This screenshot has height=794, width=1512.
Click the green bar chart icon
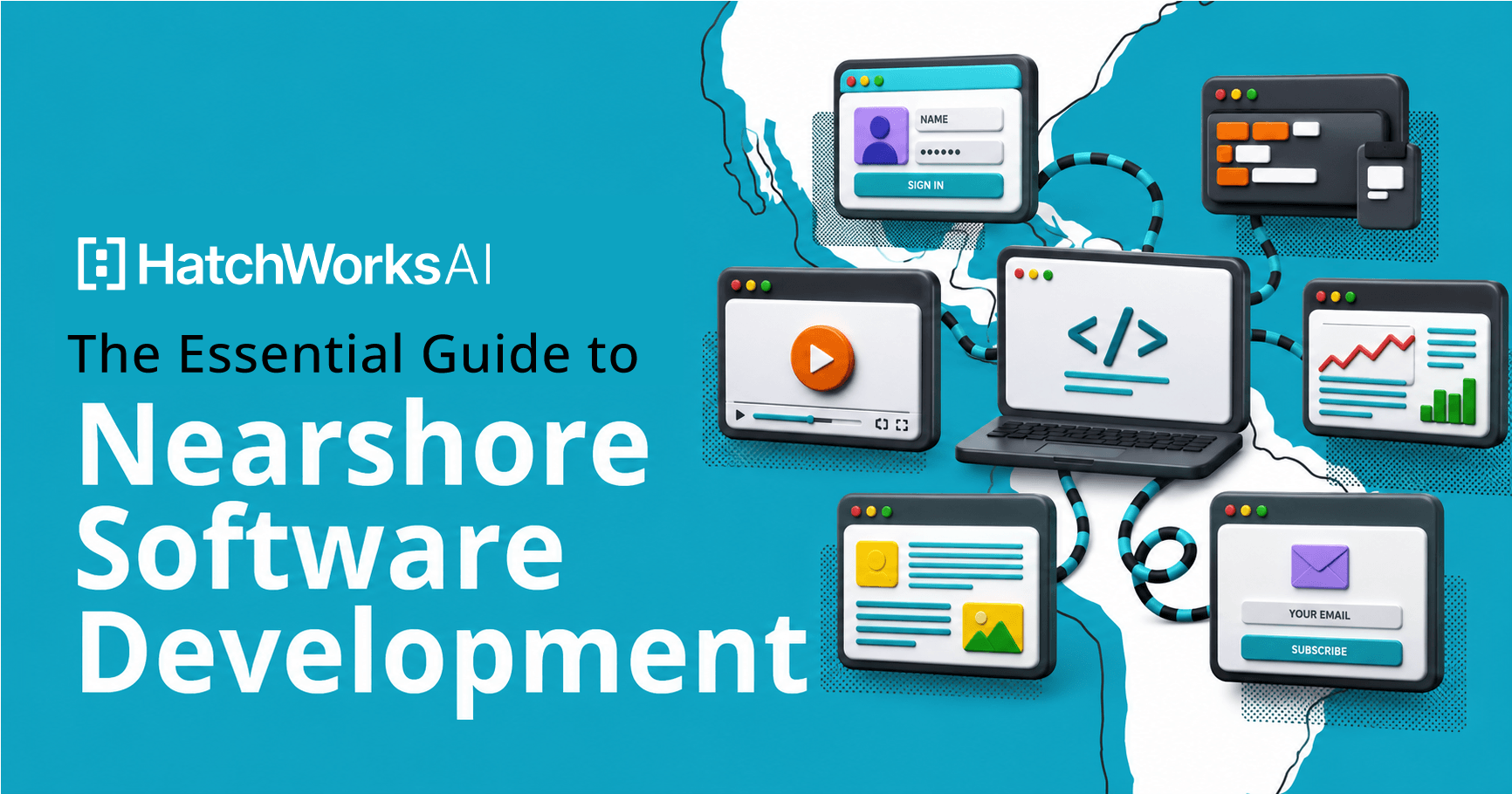point(1448,402)
